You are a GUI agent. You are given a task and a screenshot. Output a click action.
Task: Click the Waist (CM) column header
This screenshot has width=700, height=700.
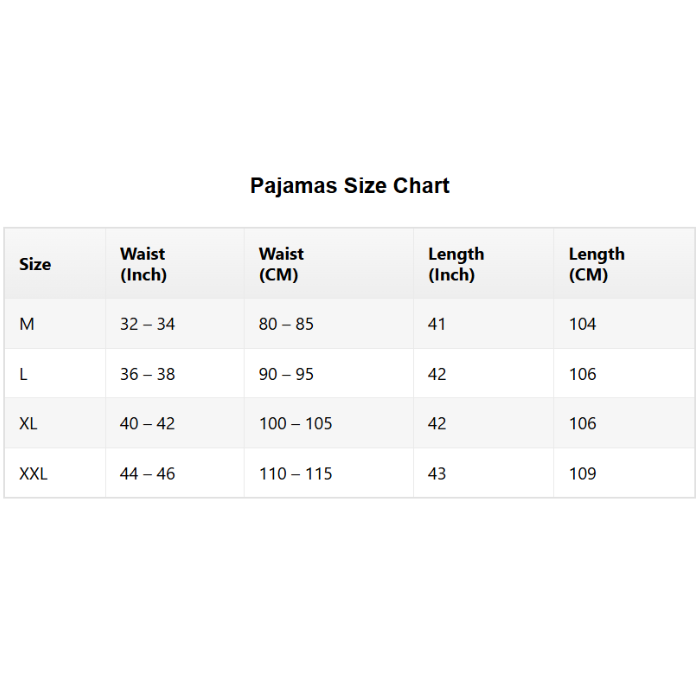[x=281, y=264]
